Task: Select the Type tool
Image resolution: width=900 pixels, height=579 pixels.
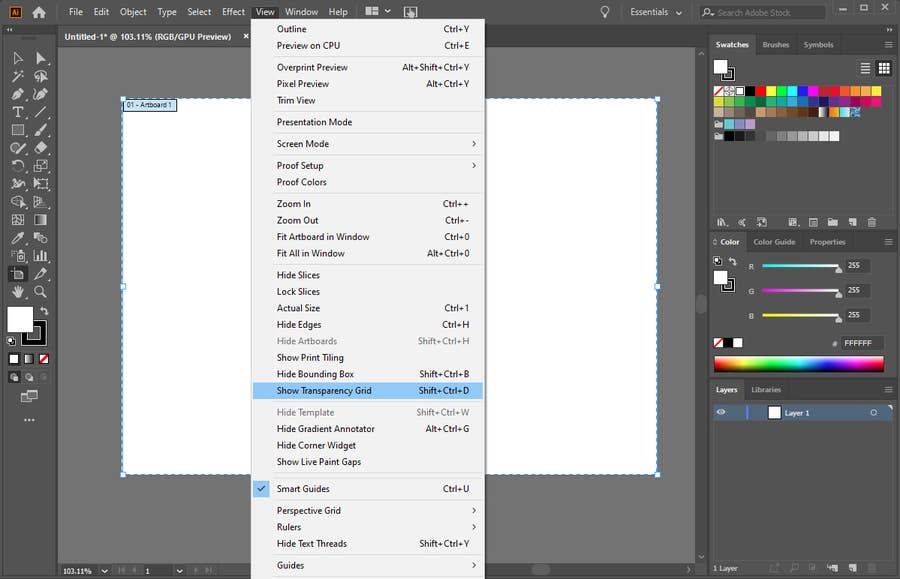Action: click(17, 112)
